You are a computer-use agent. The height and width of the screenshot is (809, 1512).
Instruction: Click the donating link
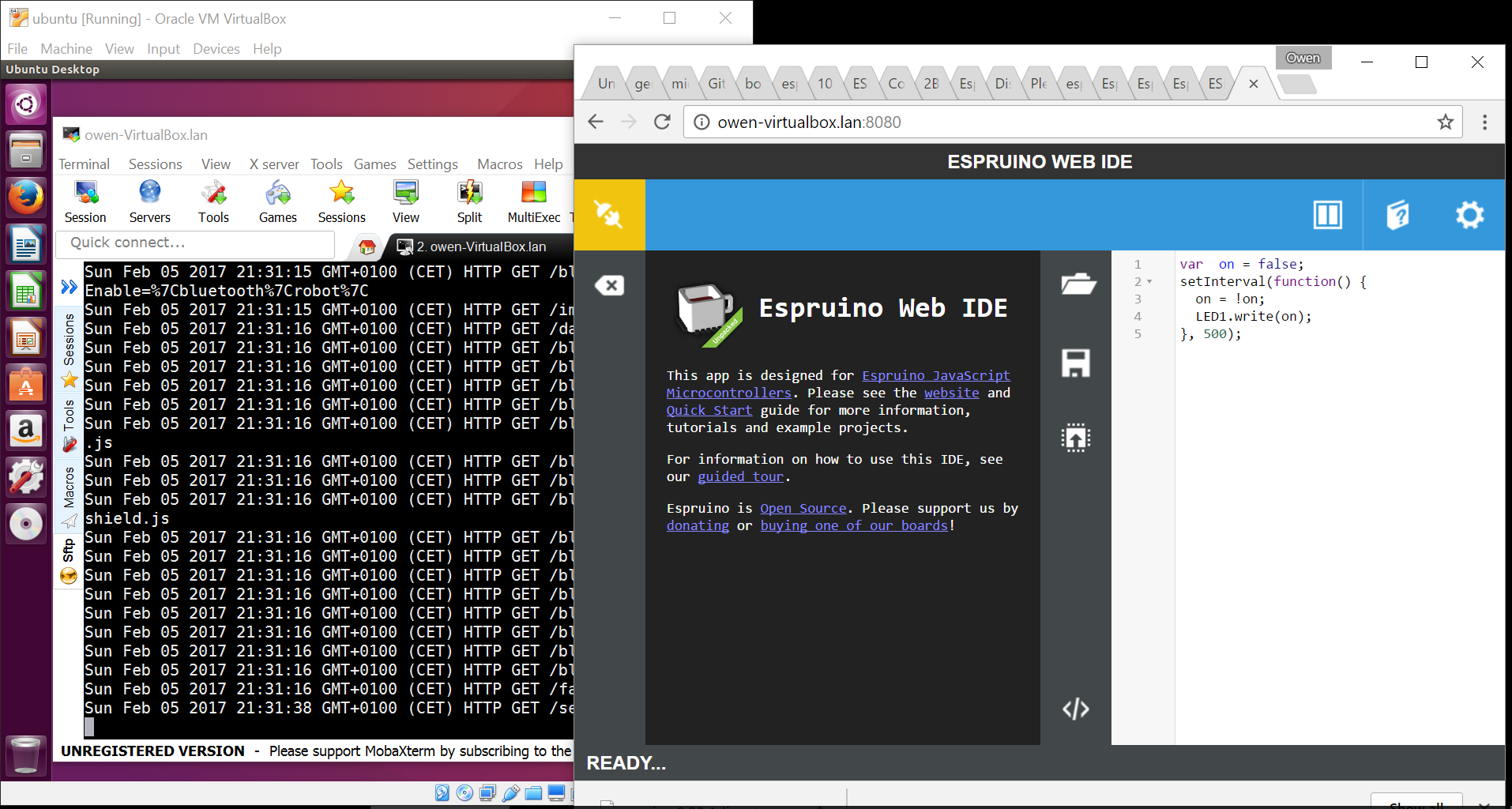click(x=698, y=525)
